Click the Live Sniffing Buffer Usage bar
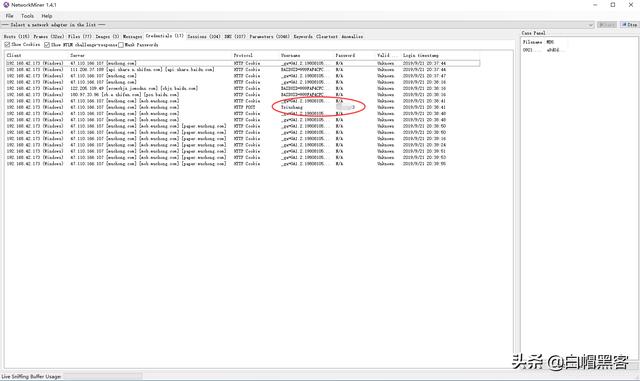 (102, 376)
